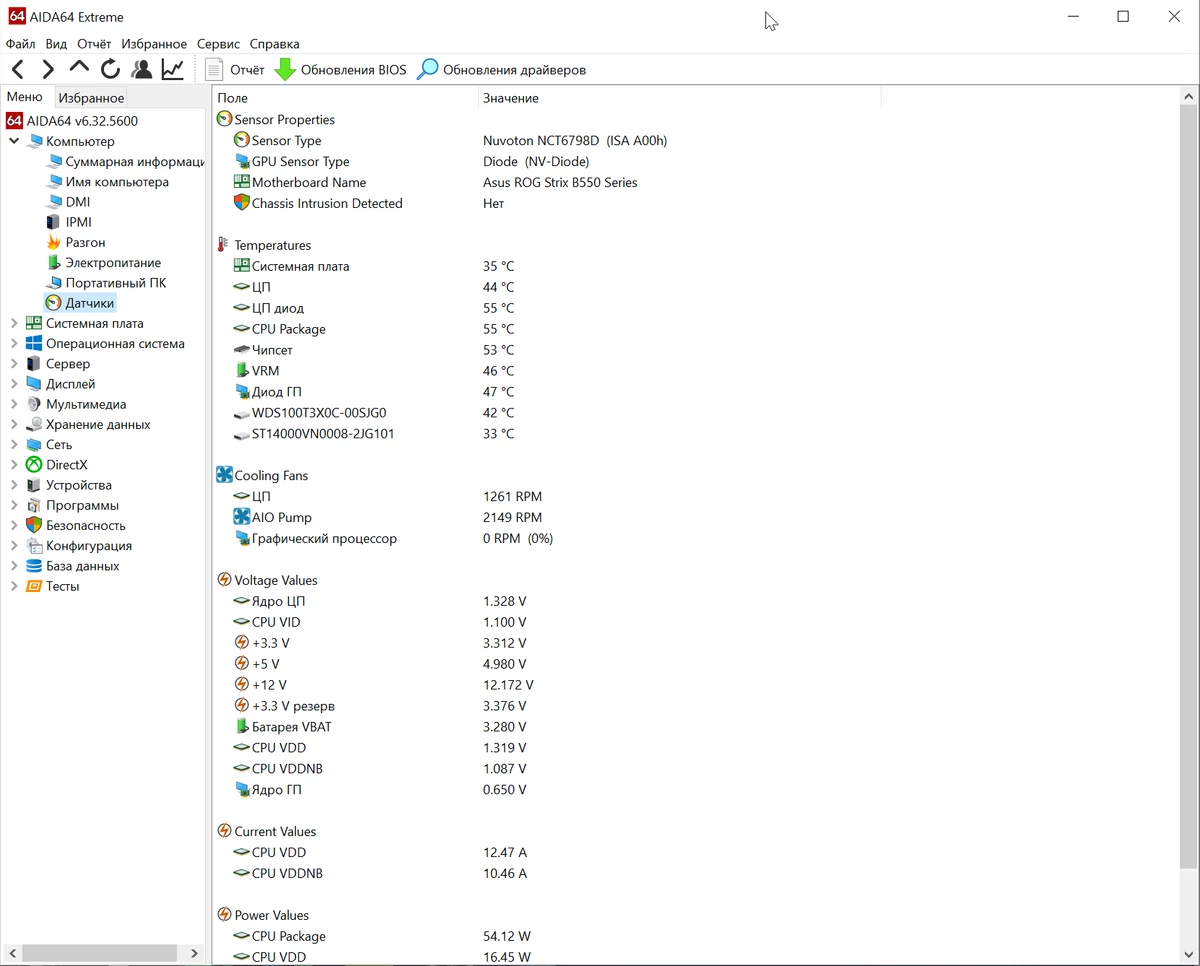
Task: Click Обновления BIOS button
Action: point(341,69)
